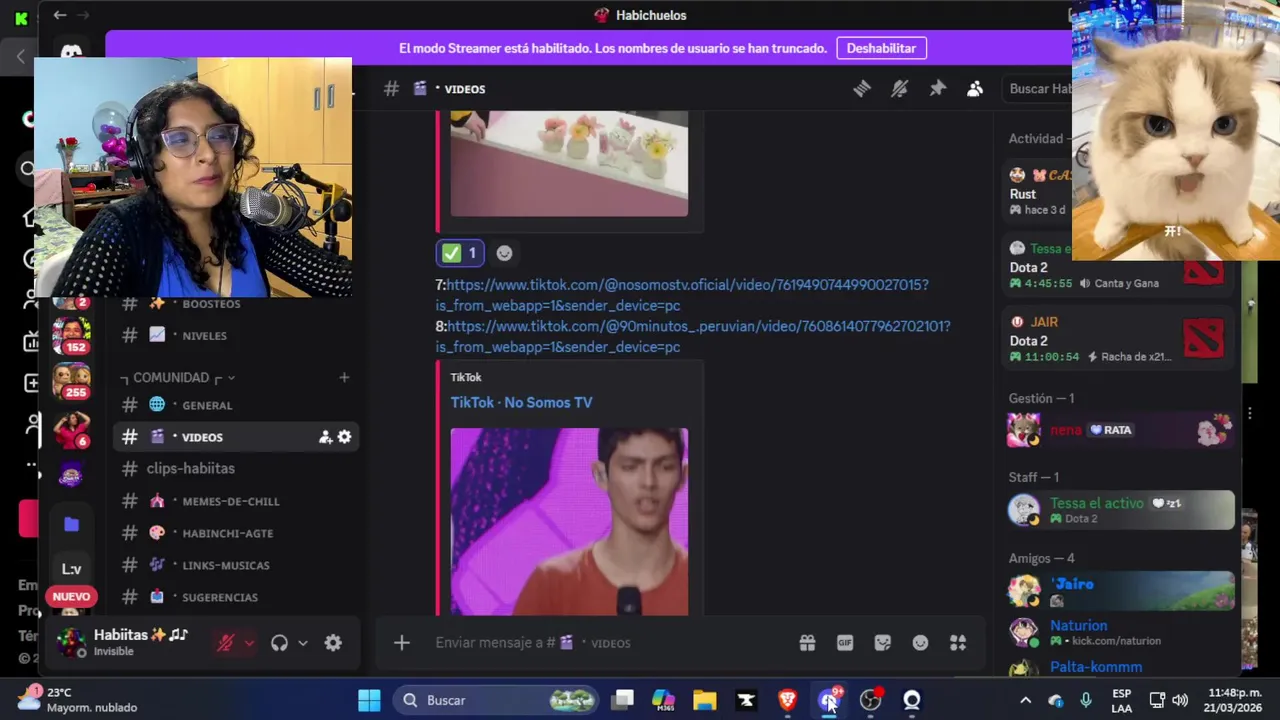Focus the Buscar Habichuelos search field
Screen dimensions: 1280x720
(x=1038, y=89)
